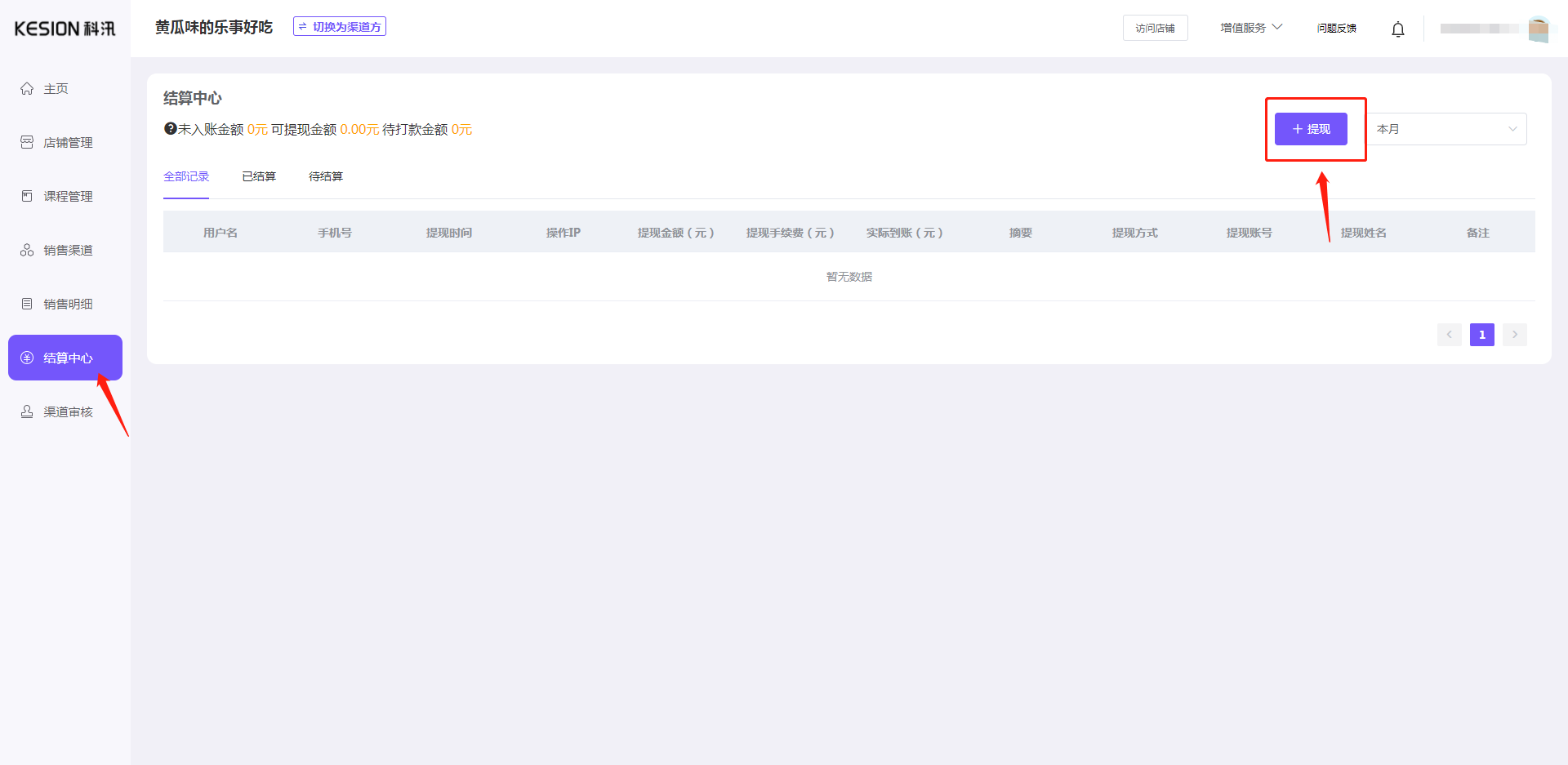Go to next page arrow in pagination
1568x765 pixels.
coord(1514,335)
